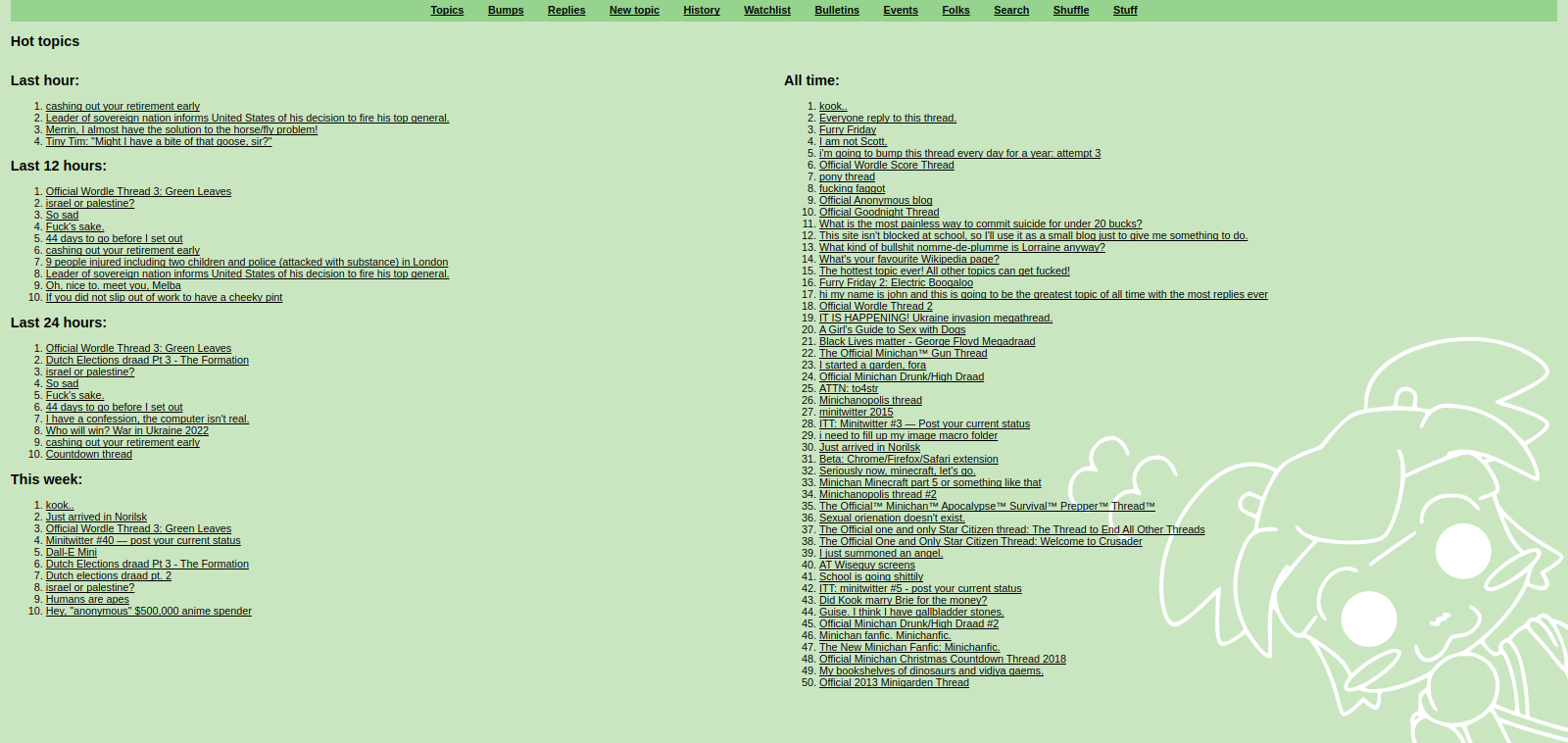This screenshot has width=1568, height=743.
Task: Open 'Official 2013 Minigarden Thread'
Action: [x=894, y=683]
